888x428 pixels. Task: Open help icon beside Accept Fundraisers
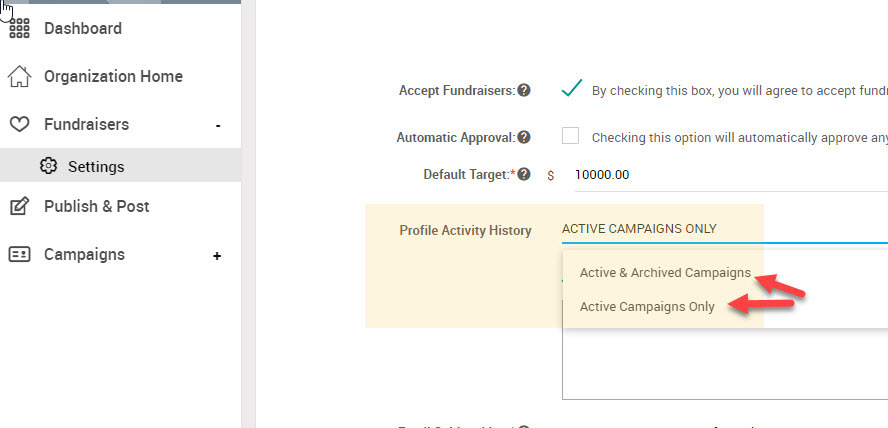click(x=524, y=90)
